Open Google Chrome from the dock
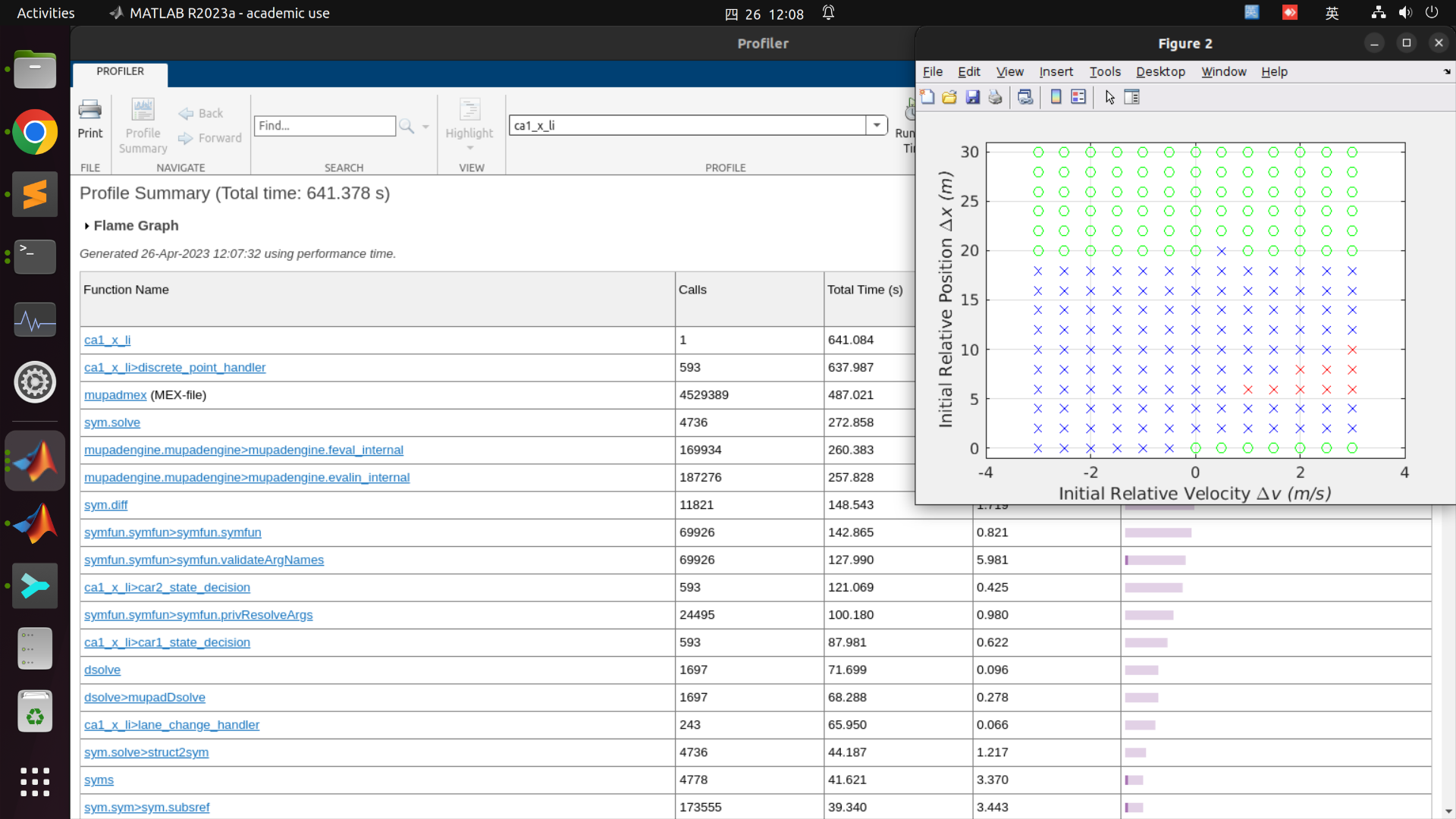Viewport: 1456px width, 819px height. pyautogui.click(x=35, y=132)
